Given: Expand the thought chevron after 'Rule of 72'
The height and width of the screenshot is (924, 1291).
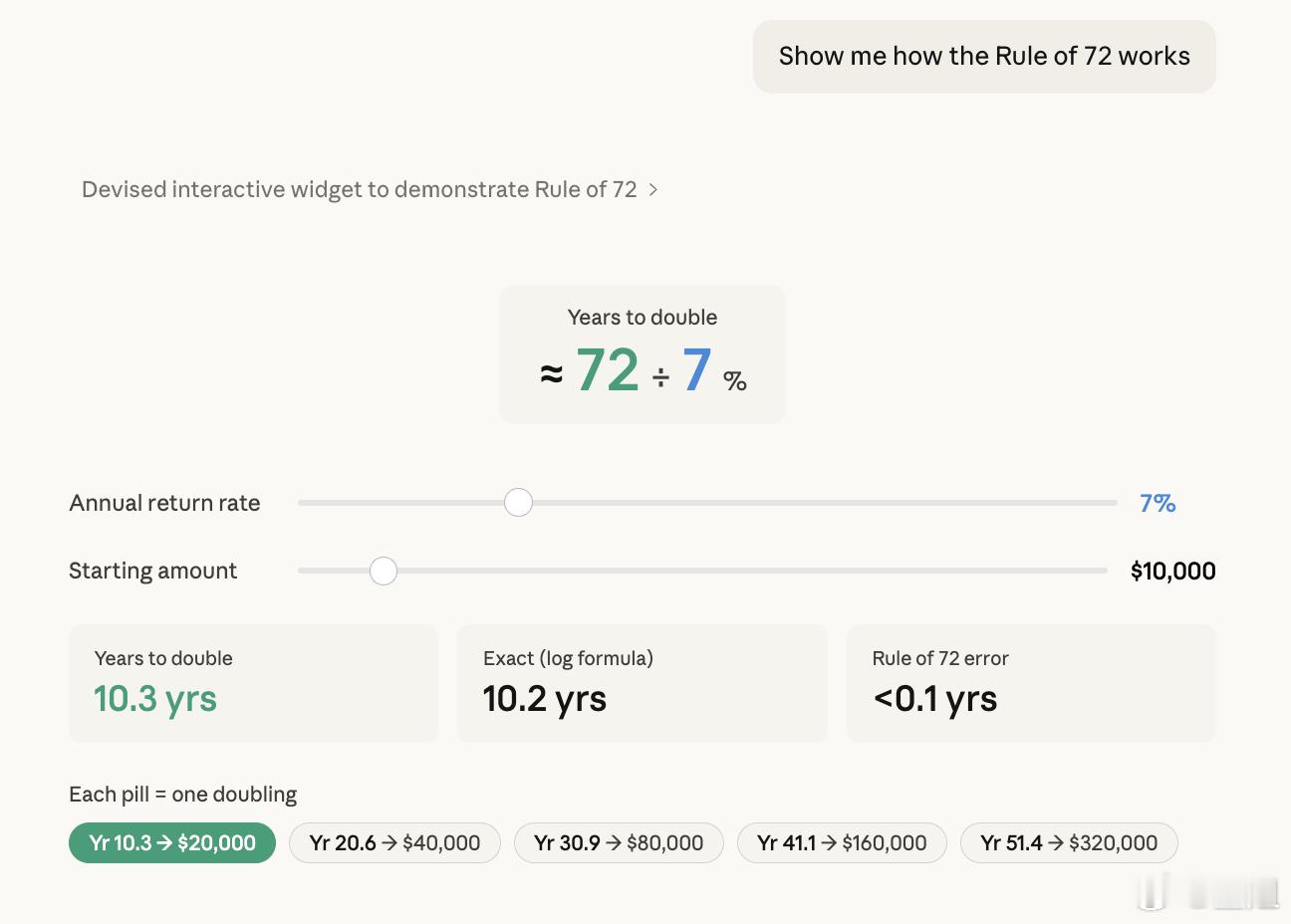Looking at the screenshot, I should [653, 189].
